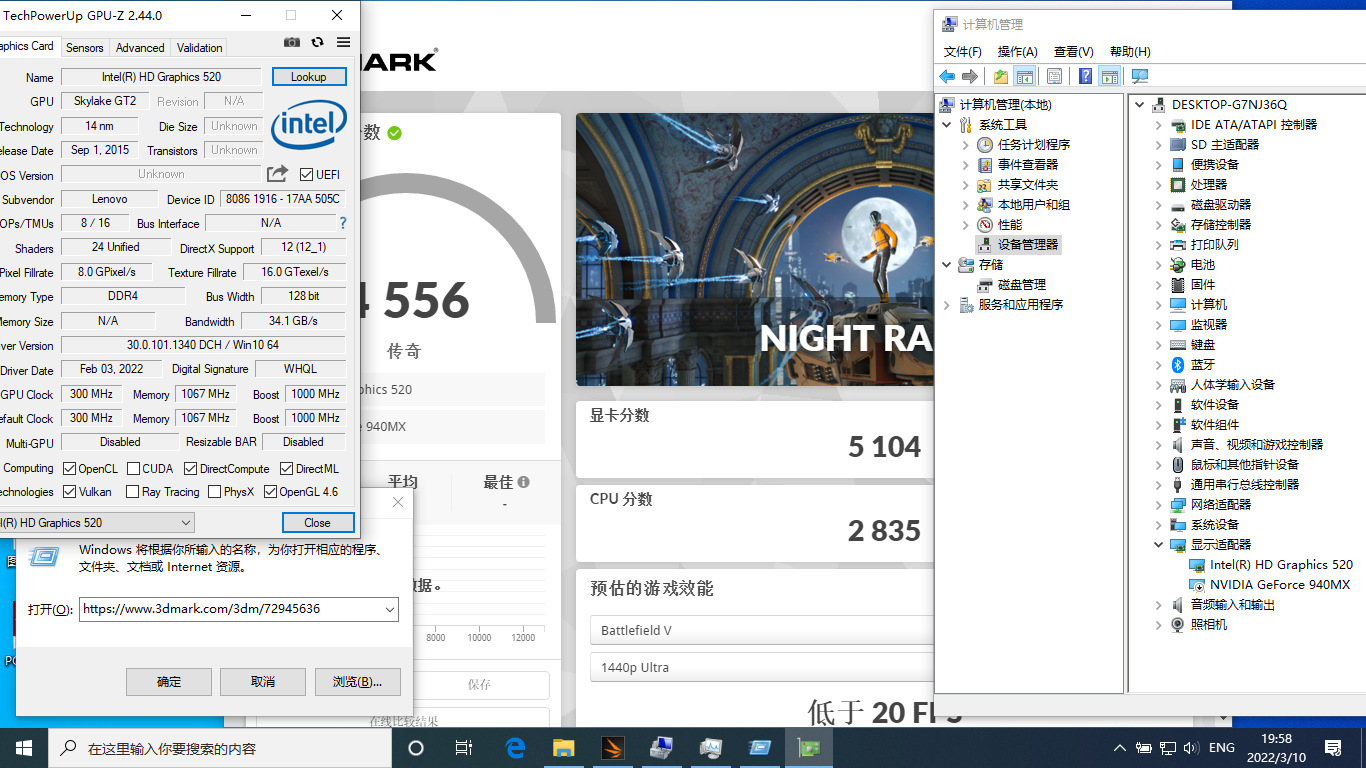Click the Bus Interface question mark icon
1366x768 pixels.
[343, 223]
